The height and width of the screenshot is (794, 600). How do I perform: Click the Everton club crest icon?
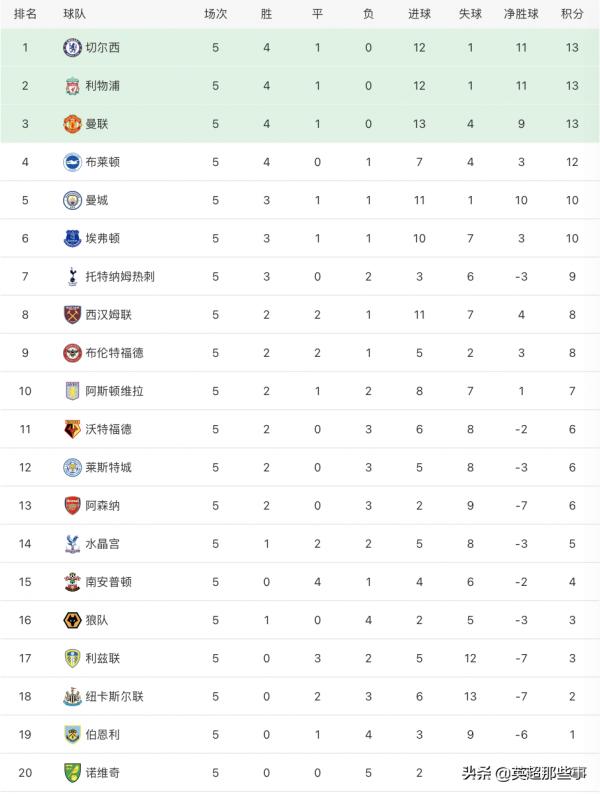pos(72,238)
